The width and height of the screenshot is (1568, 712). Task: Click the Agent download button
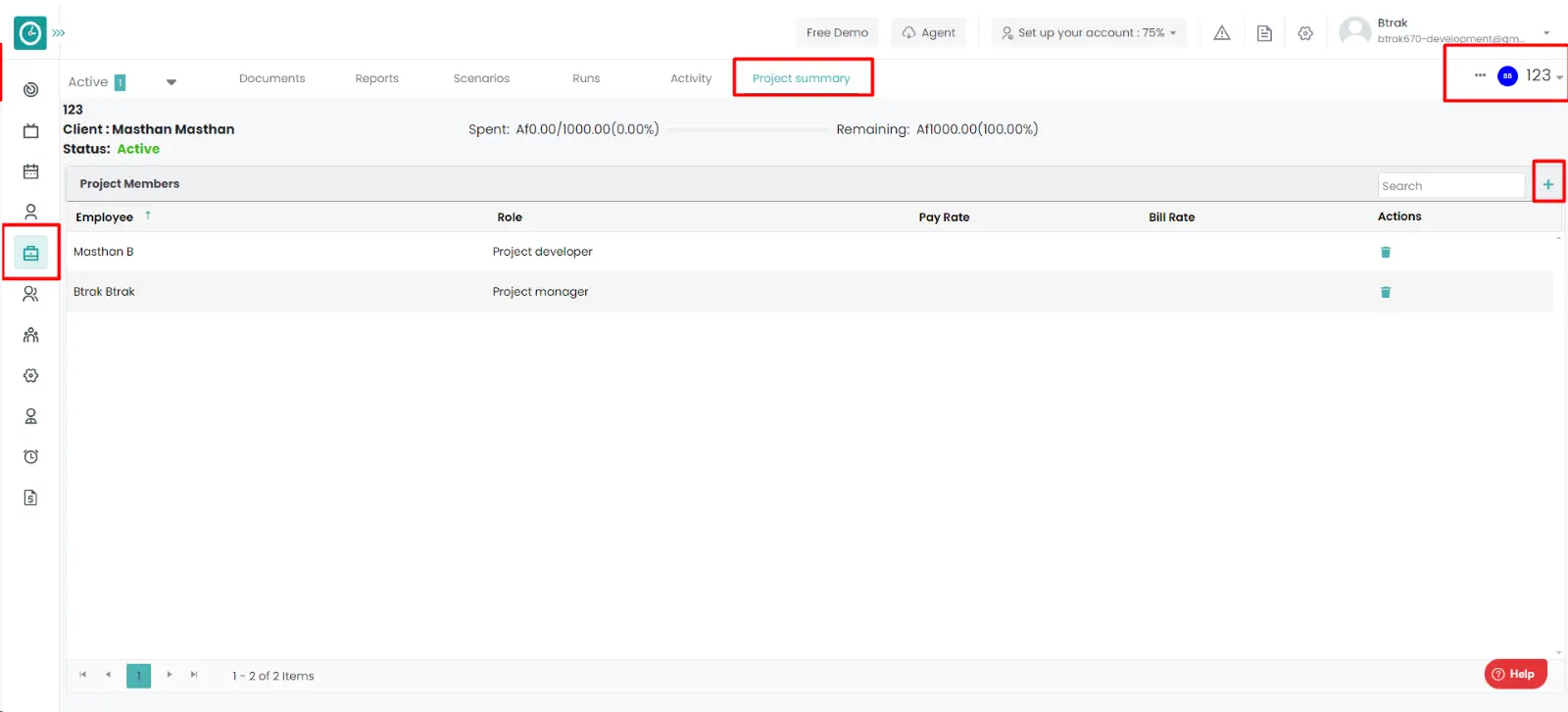pyautogui.click(x=928, y=33)
